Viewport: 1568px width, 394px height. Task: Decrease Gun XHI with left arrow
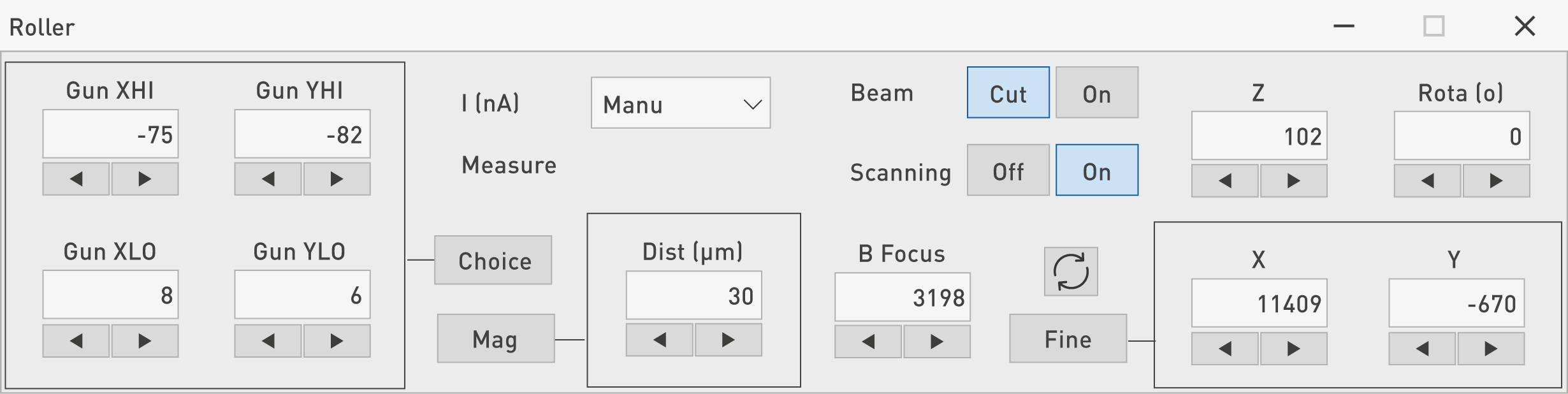coord(76,179)
